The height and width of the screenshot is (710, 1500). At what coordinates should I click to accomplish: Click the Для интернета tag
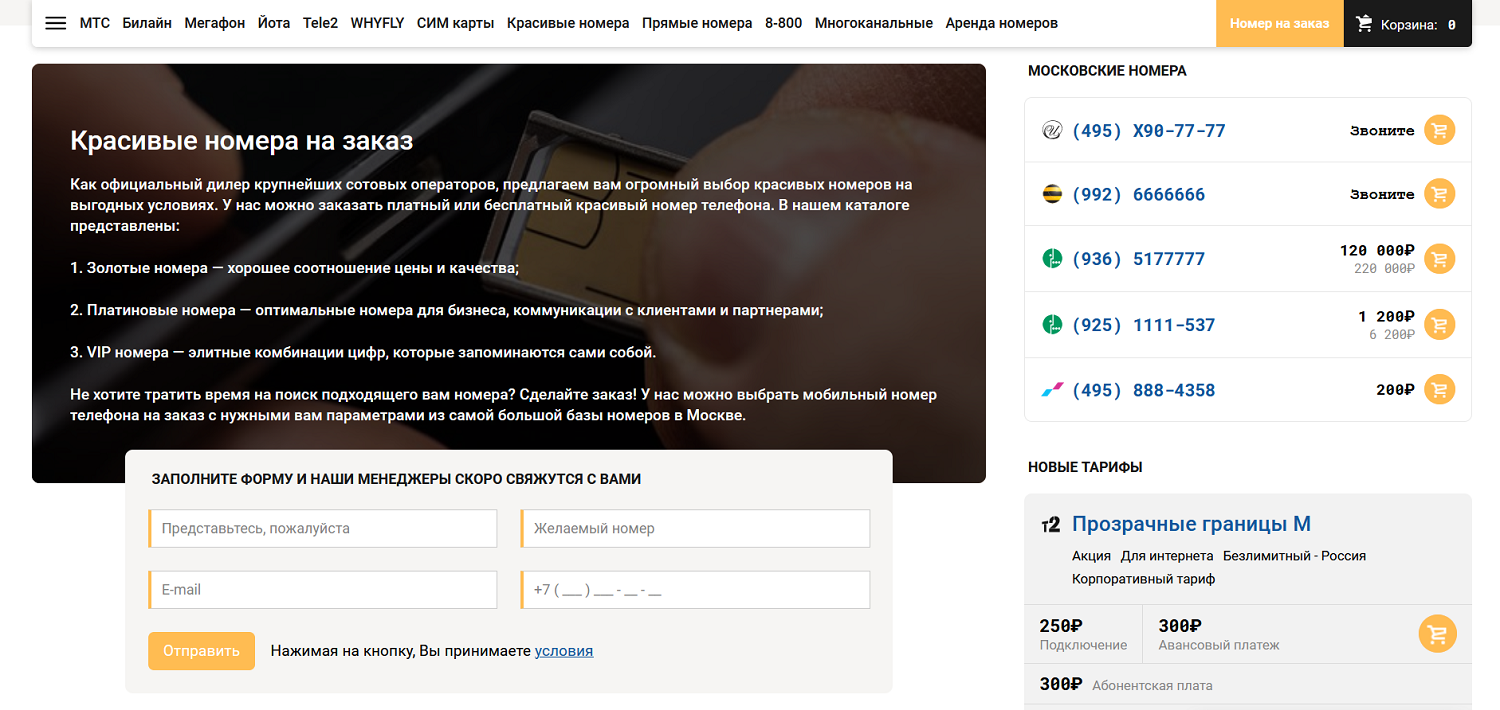point(1167,555)
